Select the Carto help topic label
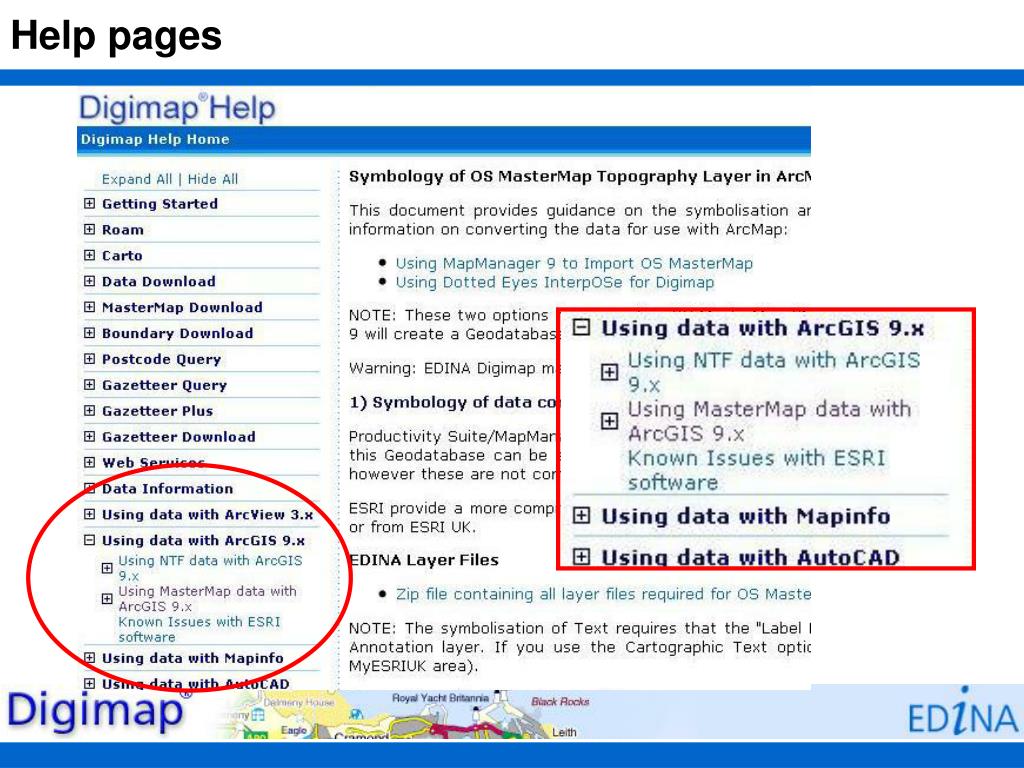The height and width of the screenshot is (768, 1024). click(x=122, y=255)
